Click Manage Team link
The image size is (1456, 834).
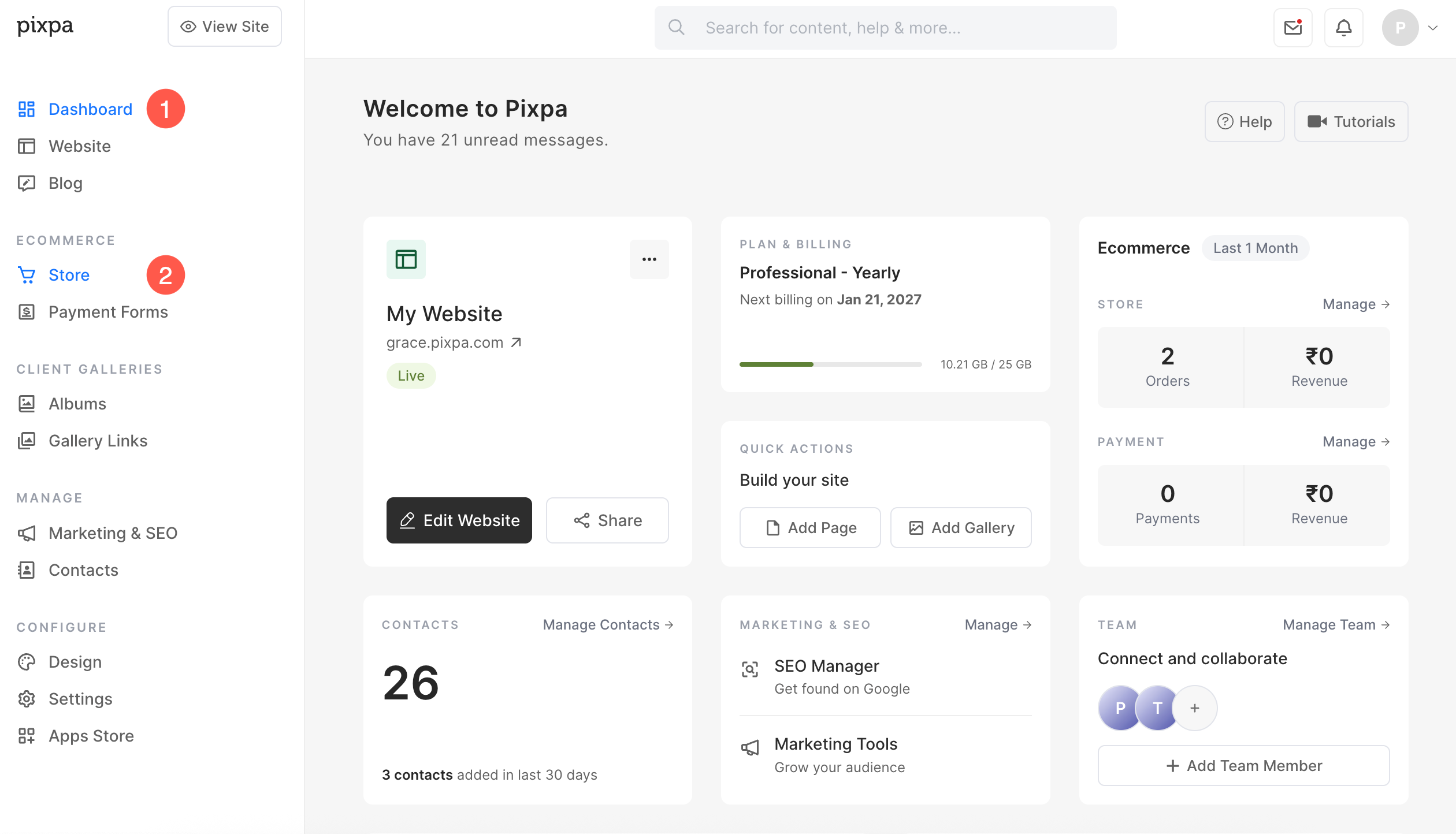click(1336, 625)
